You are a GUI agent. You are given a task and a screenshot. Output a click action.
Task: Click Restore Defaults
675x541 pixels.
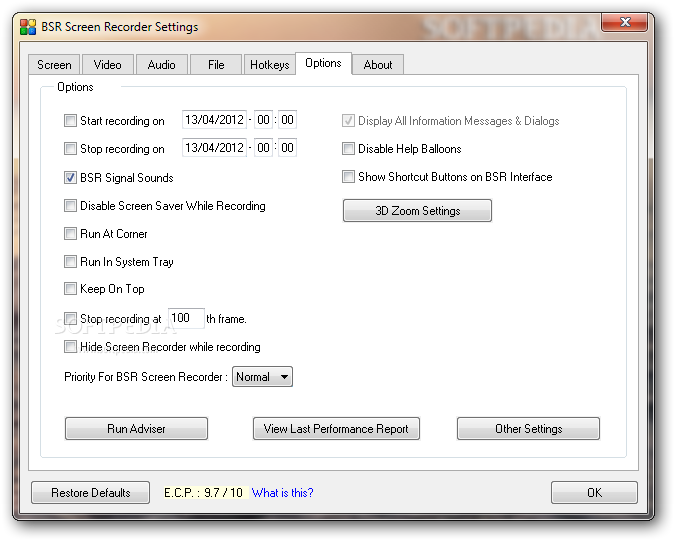tap(90, 492)
